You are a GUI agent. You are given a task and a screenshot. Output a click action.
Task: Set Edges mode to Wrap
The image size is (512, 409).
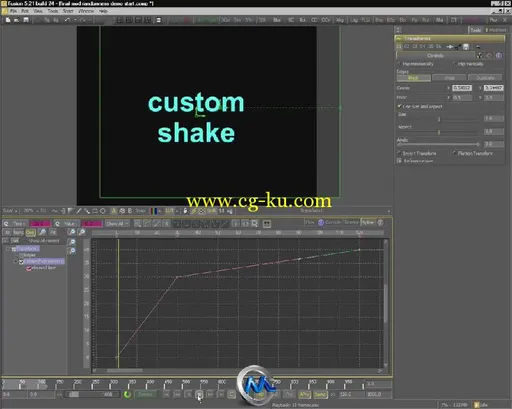pyautogui.click(x=449, y=78)
